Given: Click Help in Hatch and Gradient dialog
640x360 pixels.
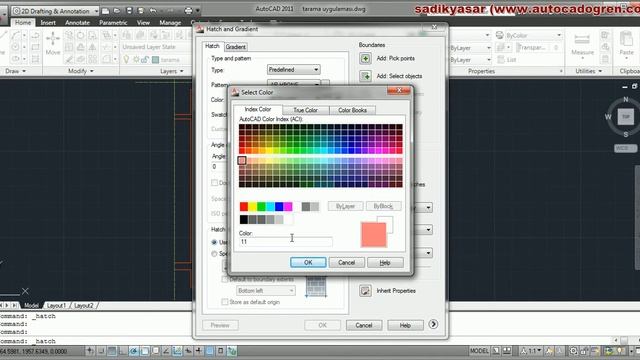Looking at the screenshot, I should click(405, 325).
